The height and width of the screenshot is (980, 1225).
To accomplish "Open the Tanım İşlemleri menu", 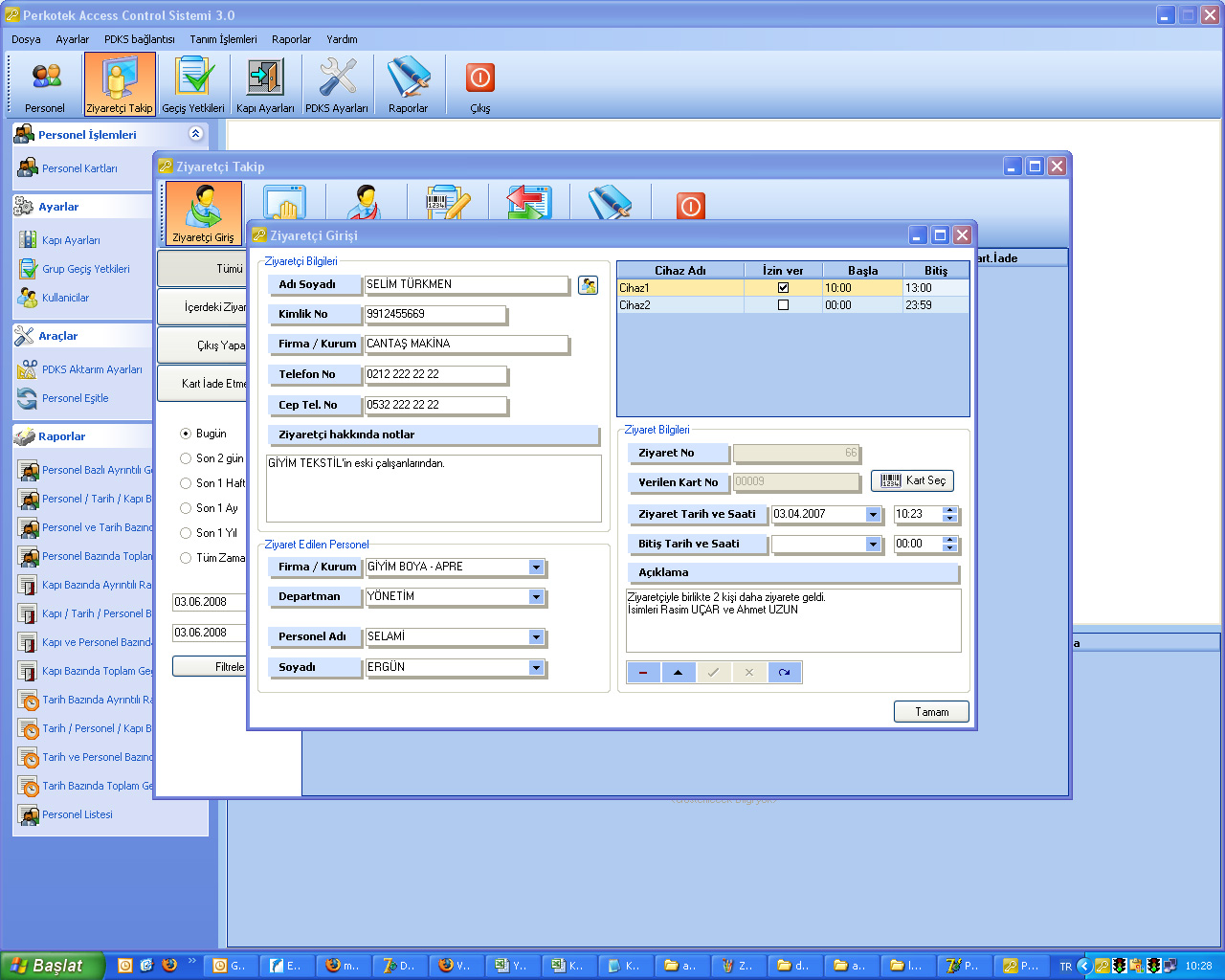I will pyautogui.click(x=223, y=39).
